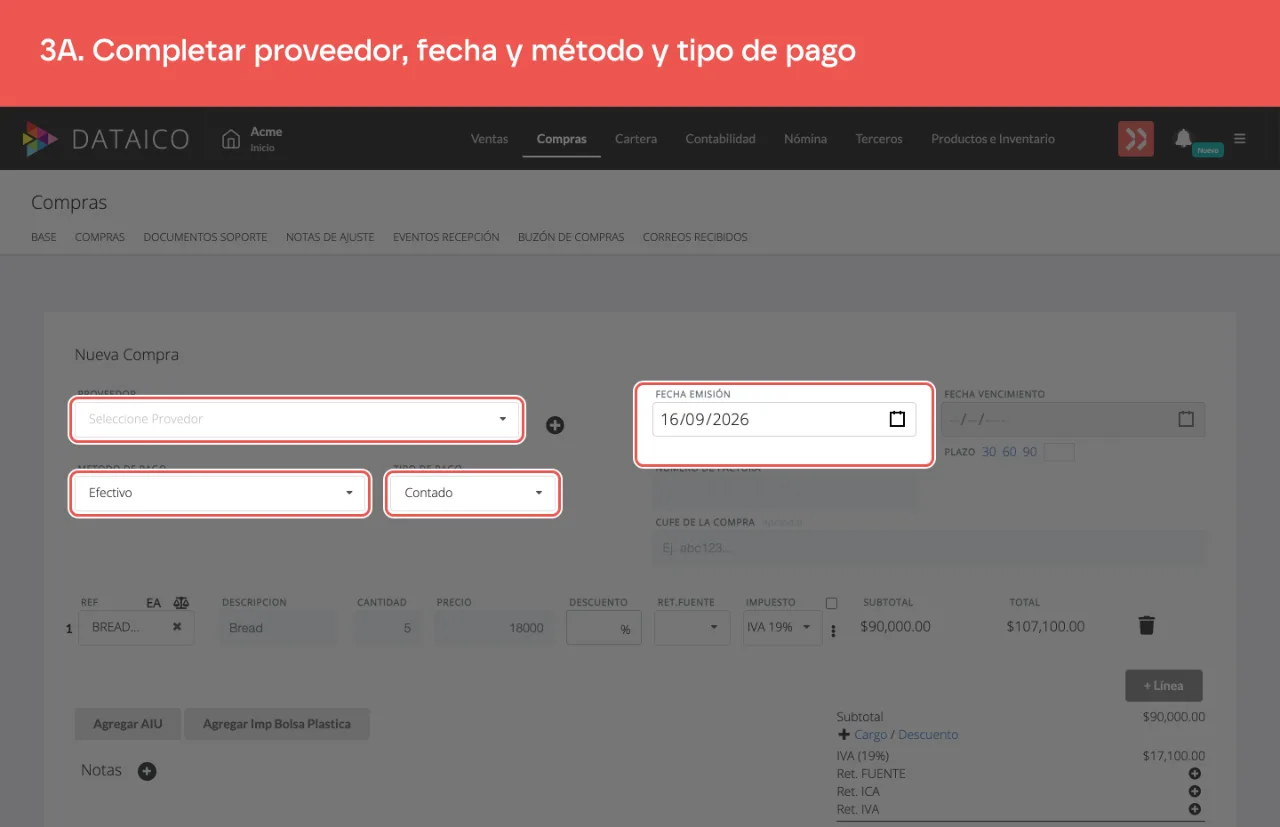Click the Precio field showing 18000
Image resolution: width=1280 pixels, height=827 pixels.
(494, 628)
